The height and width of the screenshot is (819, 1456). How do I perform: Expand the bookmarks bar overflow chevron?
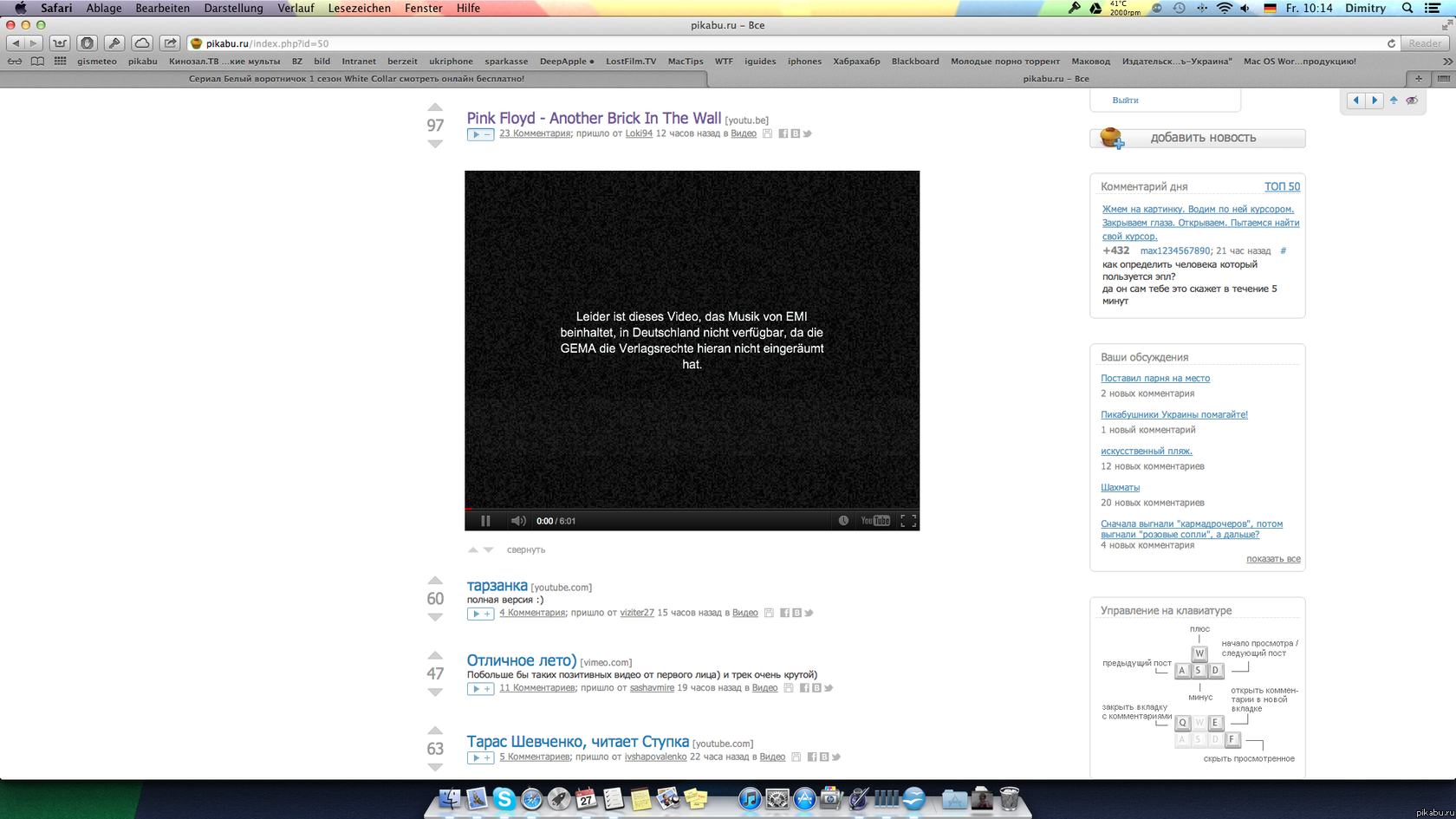pyautogui.click(x=1446, y=62)
